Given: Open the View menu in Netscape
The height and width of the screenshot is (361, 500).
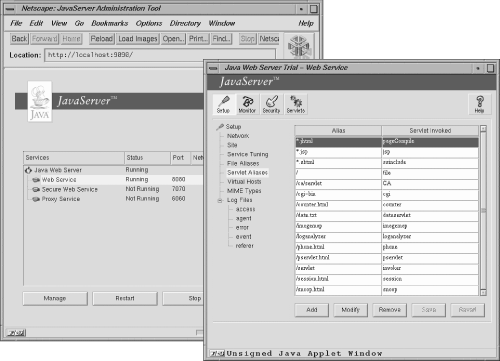Looking at the screenshot, I should click(x=59, y=23).
